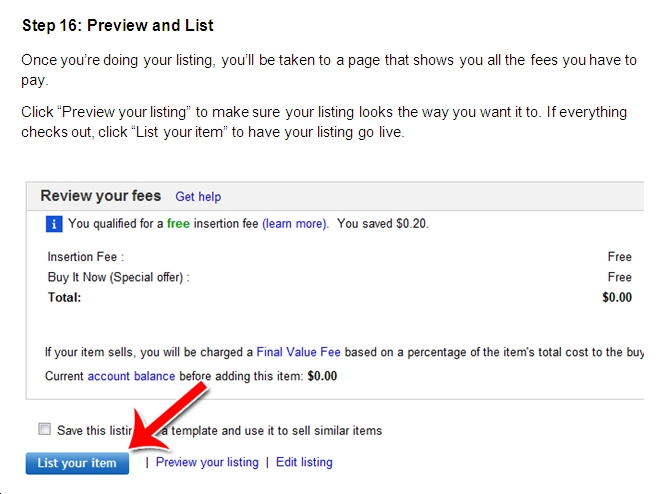
Task: Open the Get help link
Action: [x=198, y=197]
